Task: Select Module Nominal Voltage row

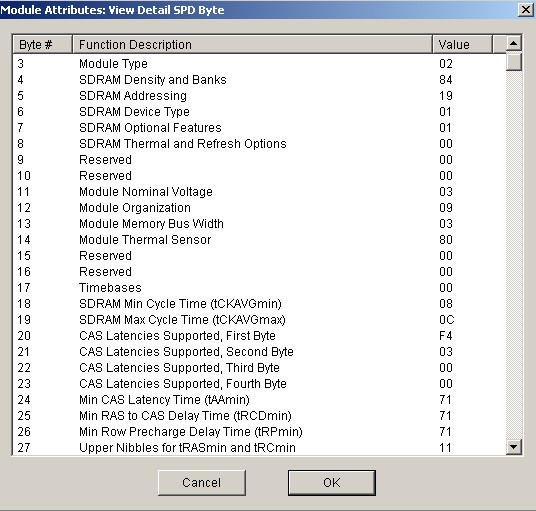Action: pos(259,192)
